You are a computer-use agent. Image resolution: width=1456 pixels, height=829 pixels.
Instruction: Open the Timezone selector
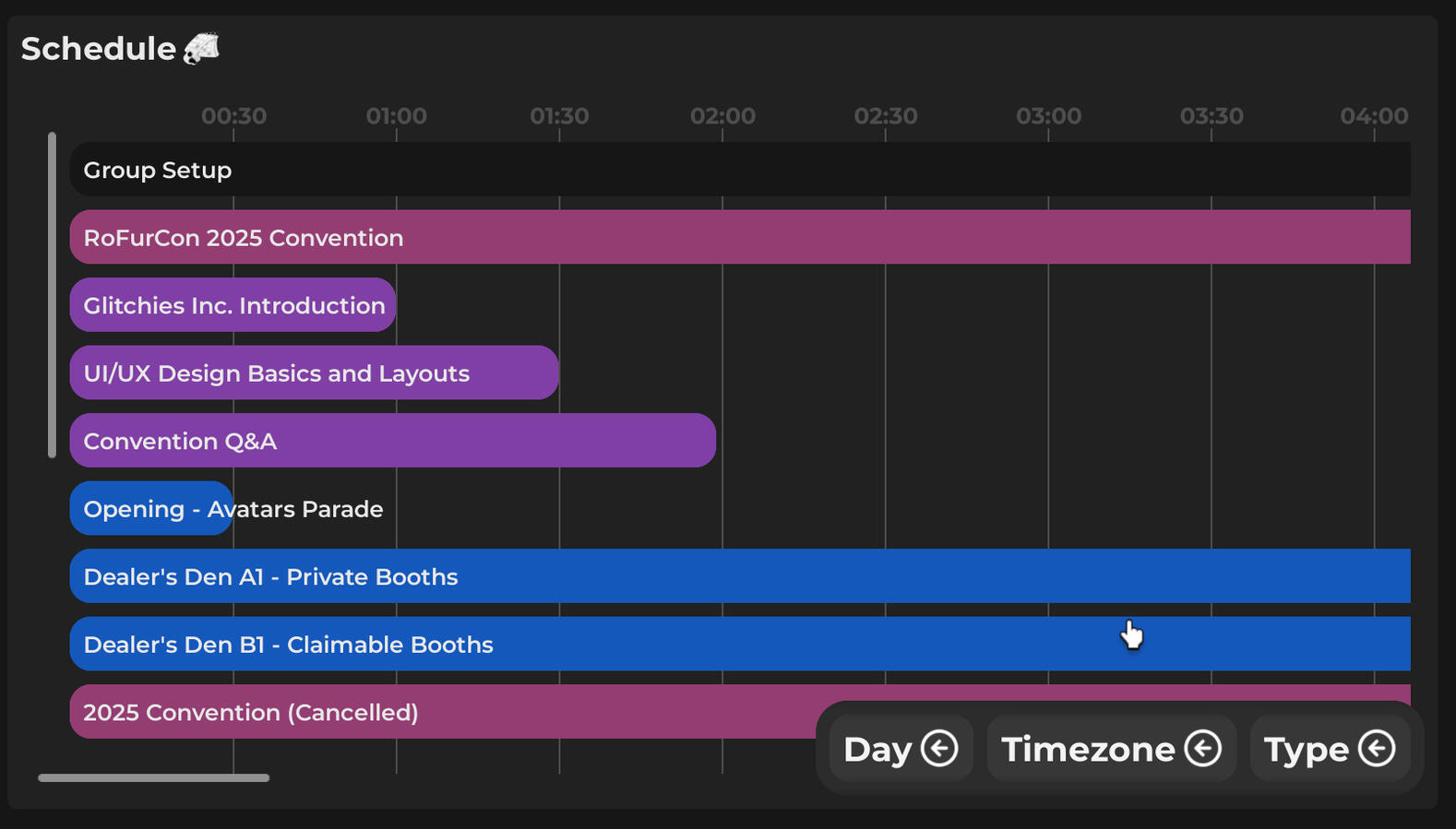[x=1110, y=749]
